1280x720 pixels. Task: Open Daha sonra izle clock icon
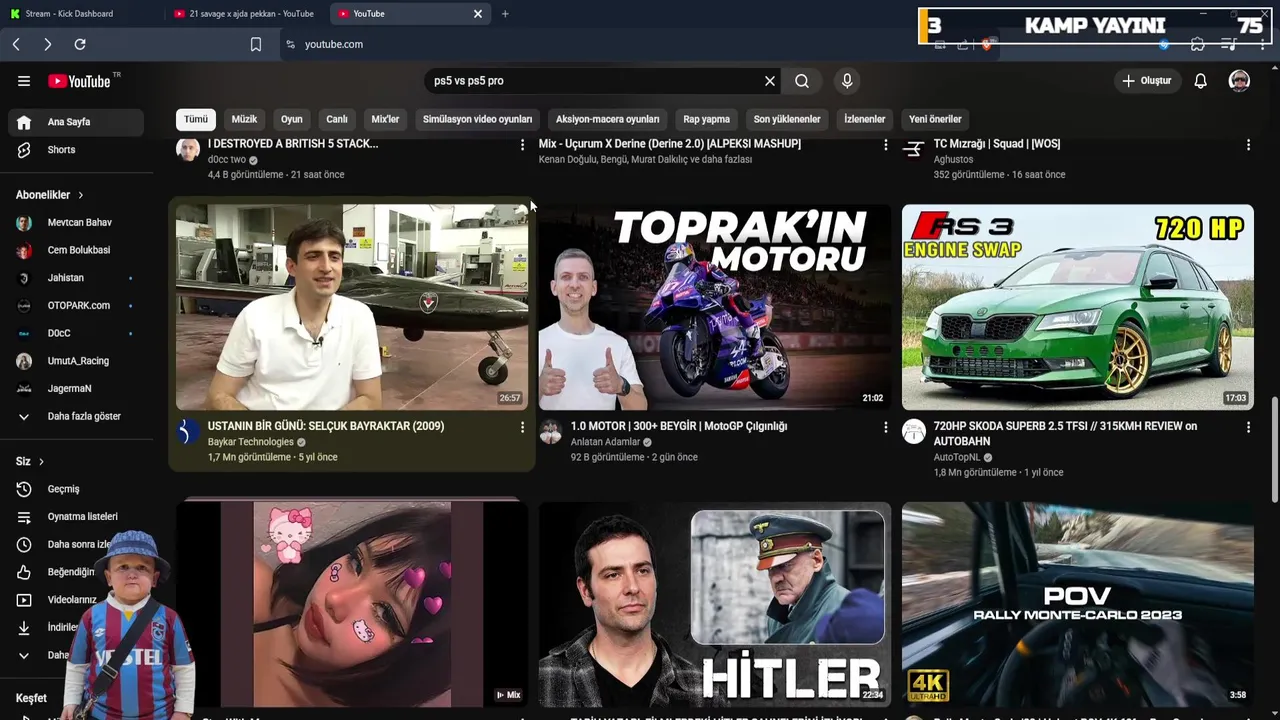click(x=24, y=545)
